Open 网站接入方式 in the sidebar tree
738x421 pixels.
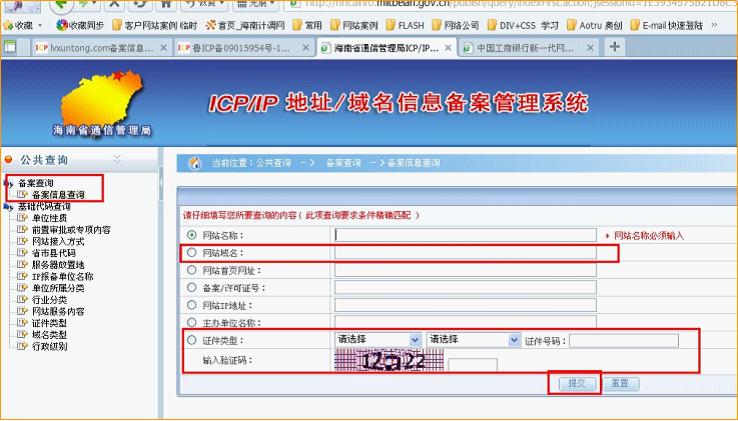click(x=57, y=241)
